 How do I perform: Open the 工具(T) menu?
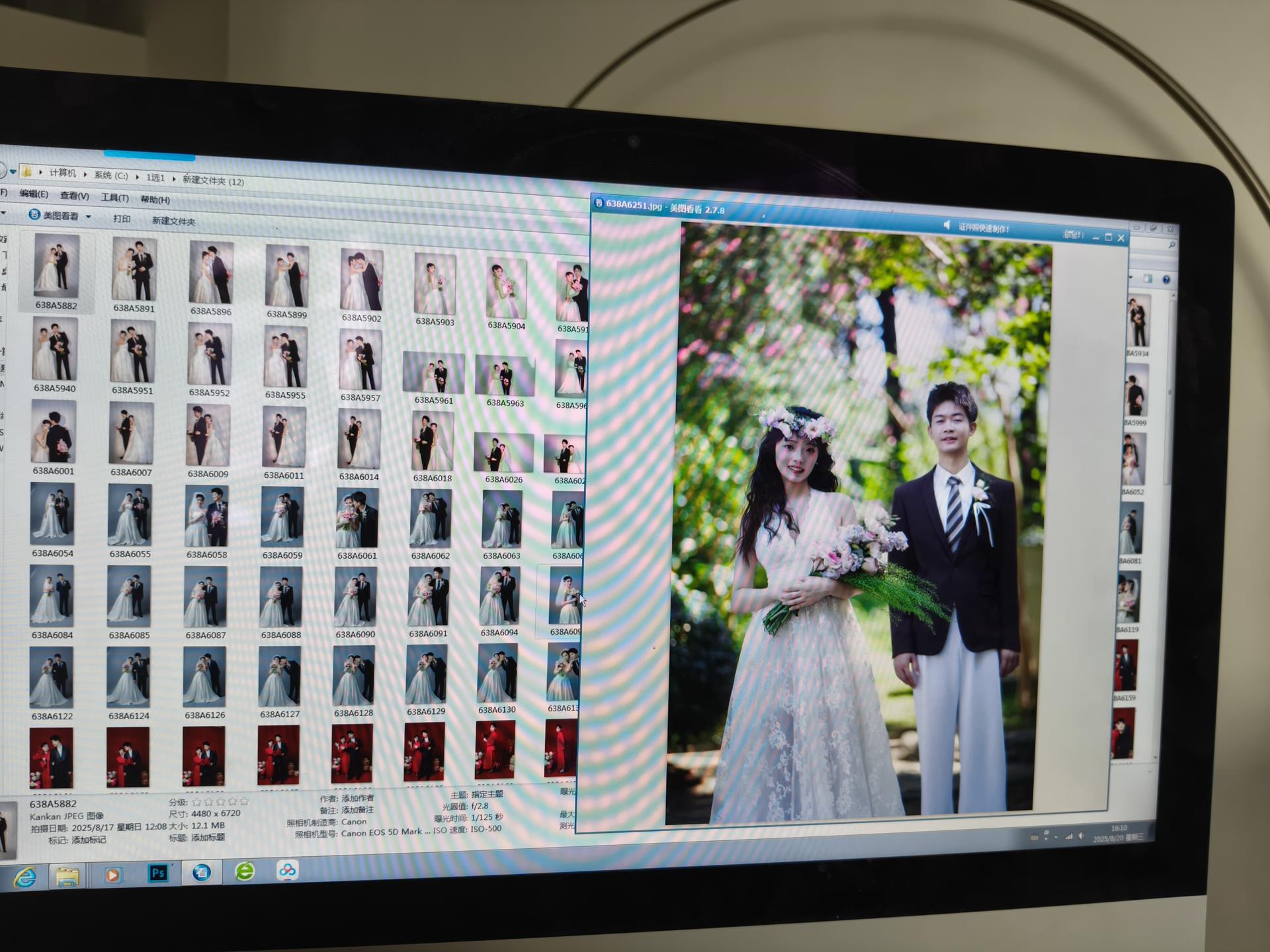click(114, 198)
